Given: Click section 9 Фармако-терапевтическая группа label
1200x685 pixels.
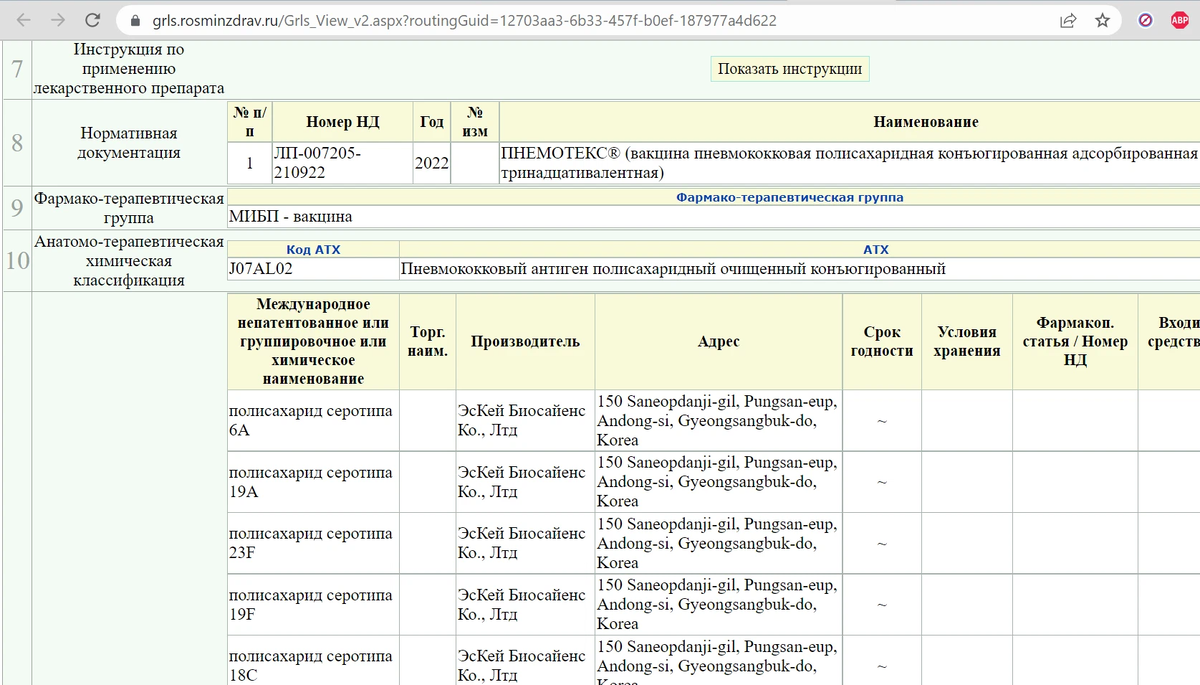Looking at the screenshot, I should tap(128, 208).
